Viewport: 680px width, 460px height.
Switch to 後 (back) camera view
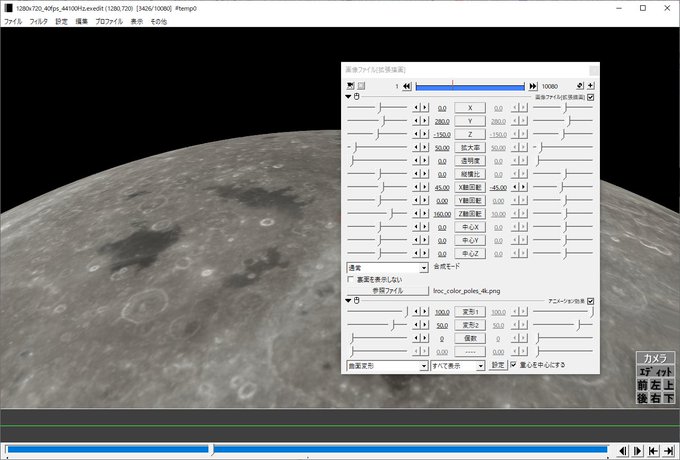click(x=642, y=398)
